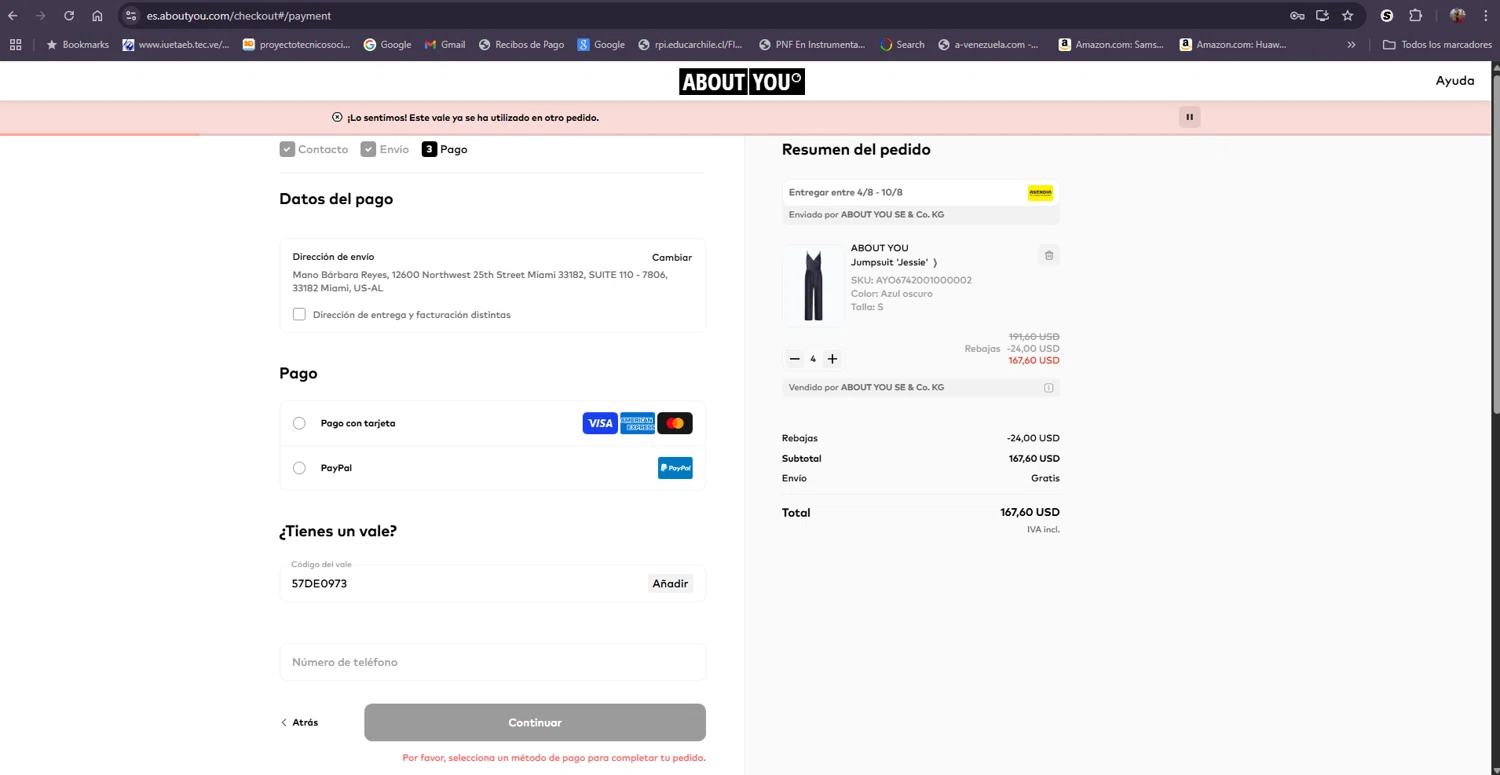Viewport: 1500px width, 775px height.
Task: Open the PNF En Instrumenta... bookmark
Action: [x=812, y=45]
